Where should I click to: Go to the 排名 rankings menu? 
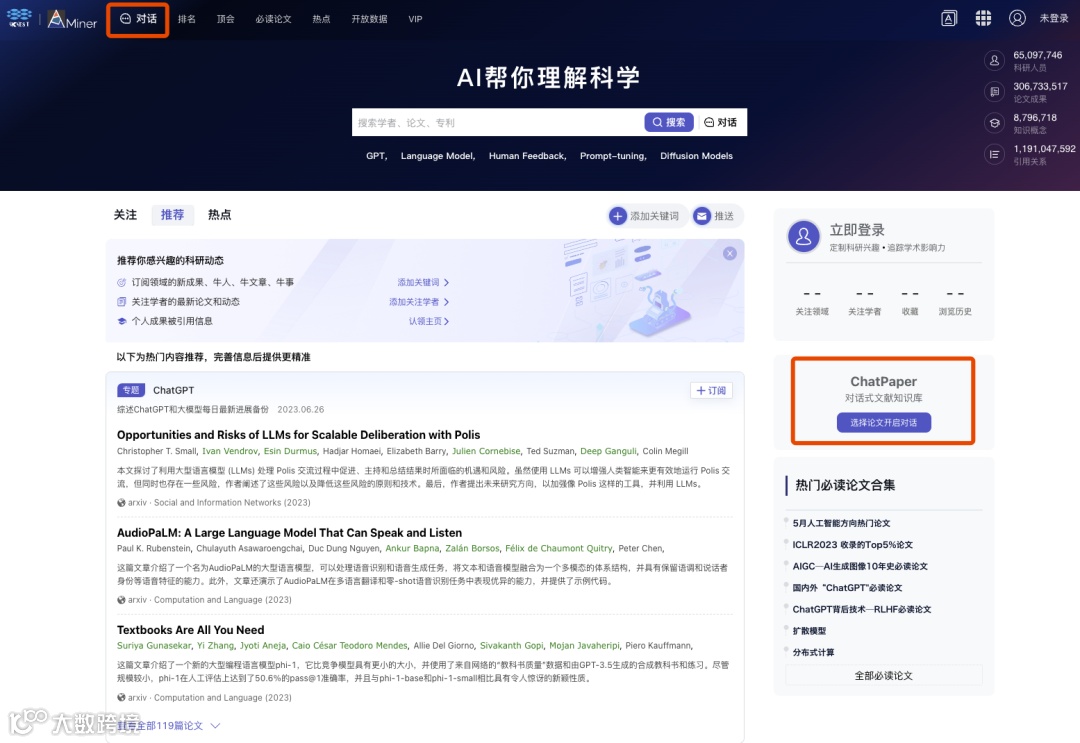point(187,19)
